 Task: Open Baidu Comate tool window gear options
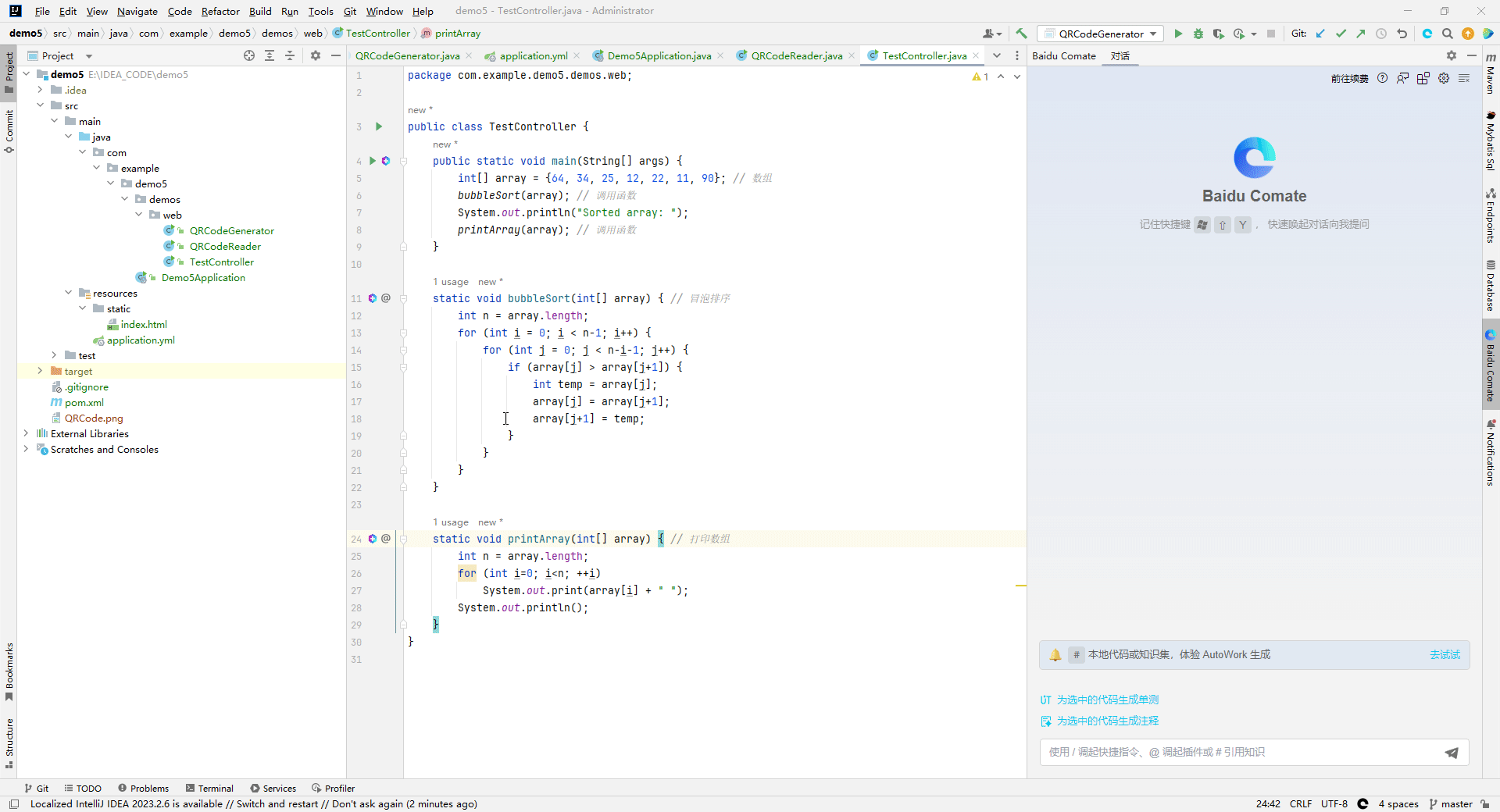coord(1452,55)
